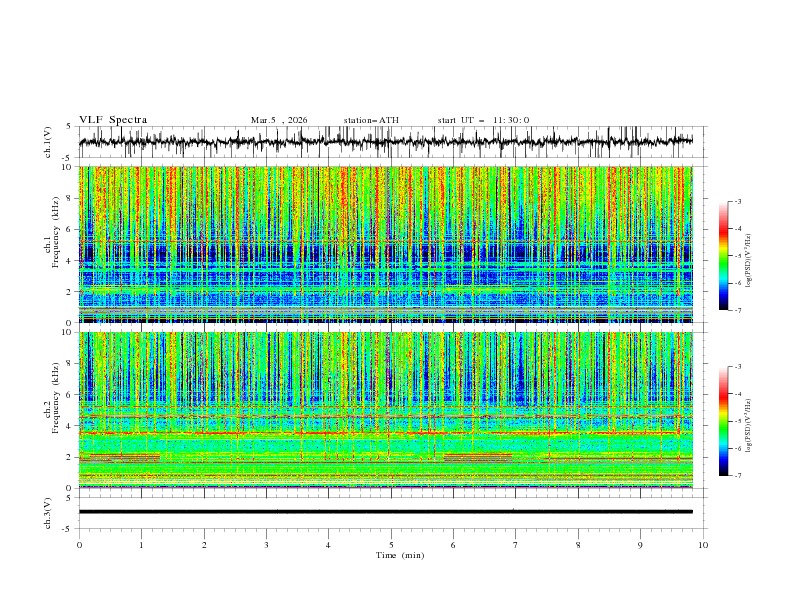This screenshot has height=612, width=792.
Task: Click the ch.1 color bar 'log(PSD)(V²/Hz)' label
Action: [x=749, y=260]
